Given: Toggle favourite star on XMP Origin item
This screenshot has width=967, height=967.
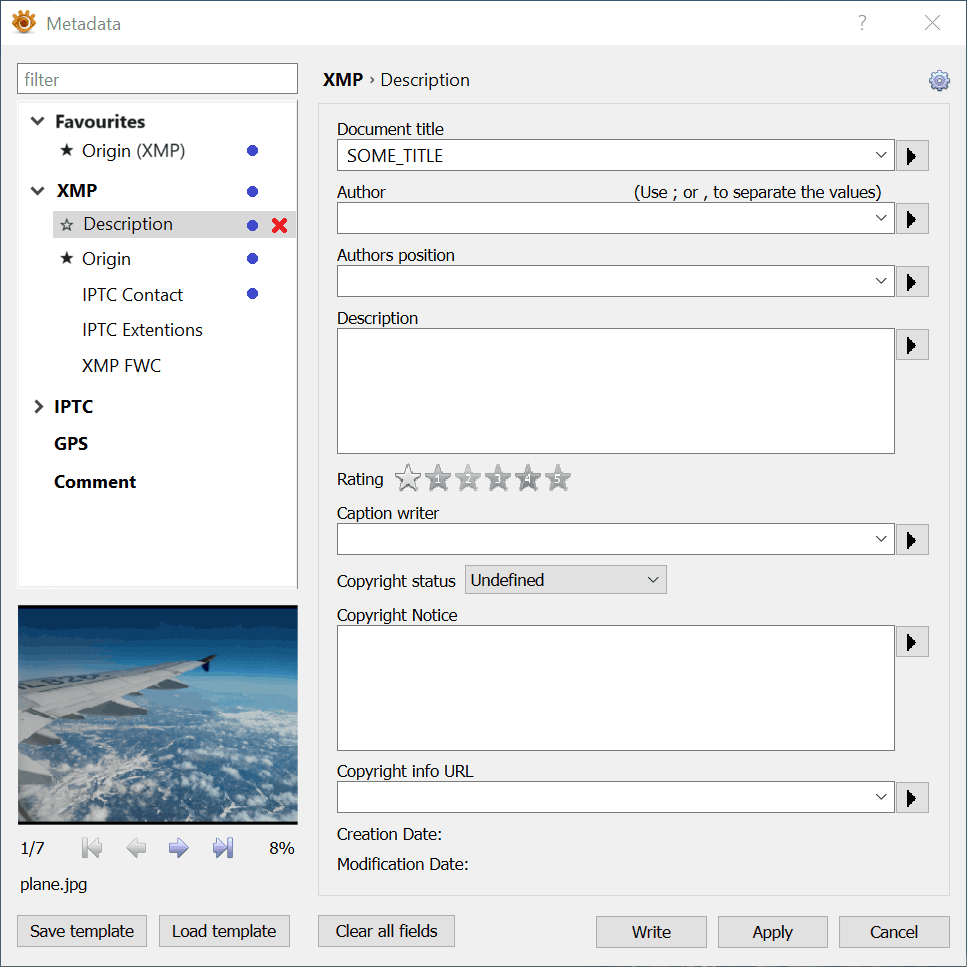Looking at the screenshot, I should (x=67, y=259).
